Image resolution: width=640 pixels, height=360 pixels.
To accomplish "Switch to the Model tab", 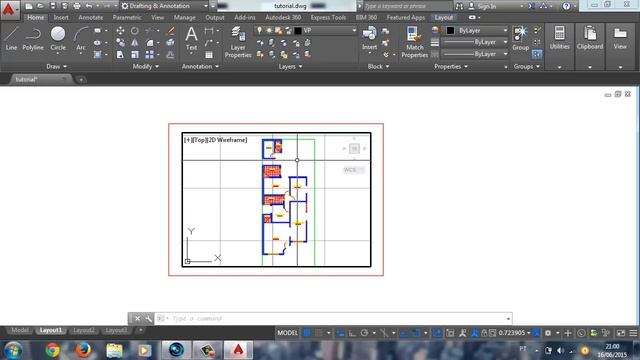I will [20, 330].
